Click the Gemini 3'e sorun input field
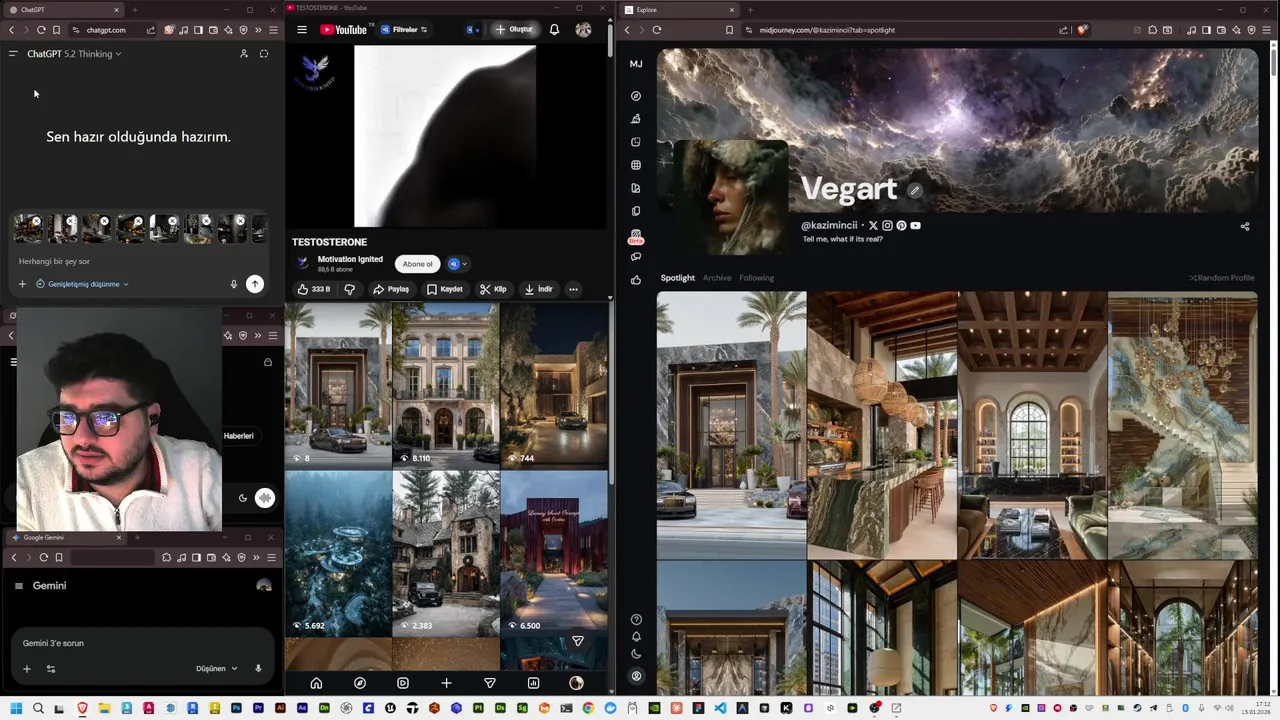 click(140, 643)
